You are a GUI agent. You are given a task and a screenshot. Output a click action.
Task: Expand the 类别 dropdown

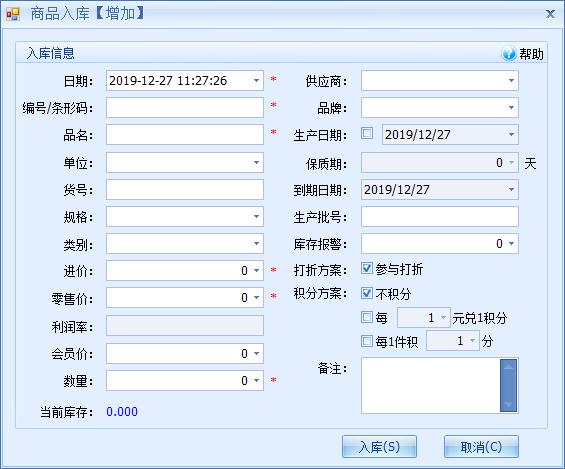point(257,244)
